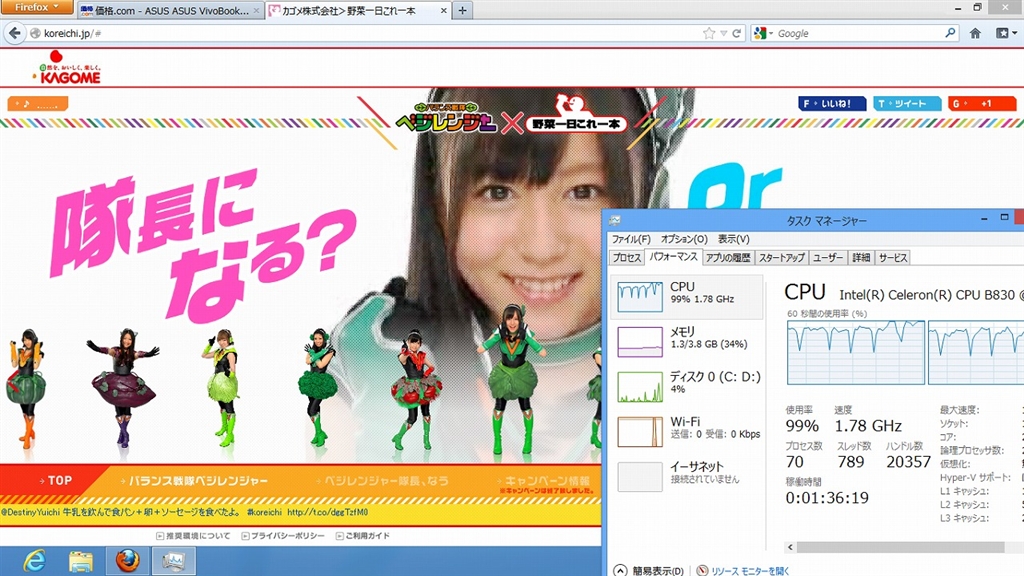Switch to the プロセス tab

click(626, 258)
